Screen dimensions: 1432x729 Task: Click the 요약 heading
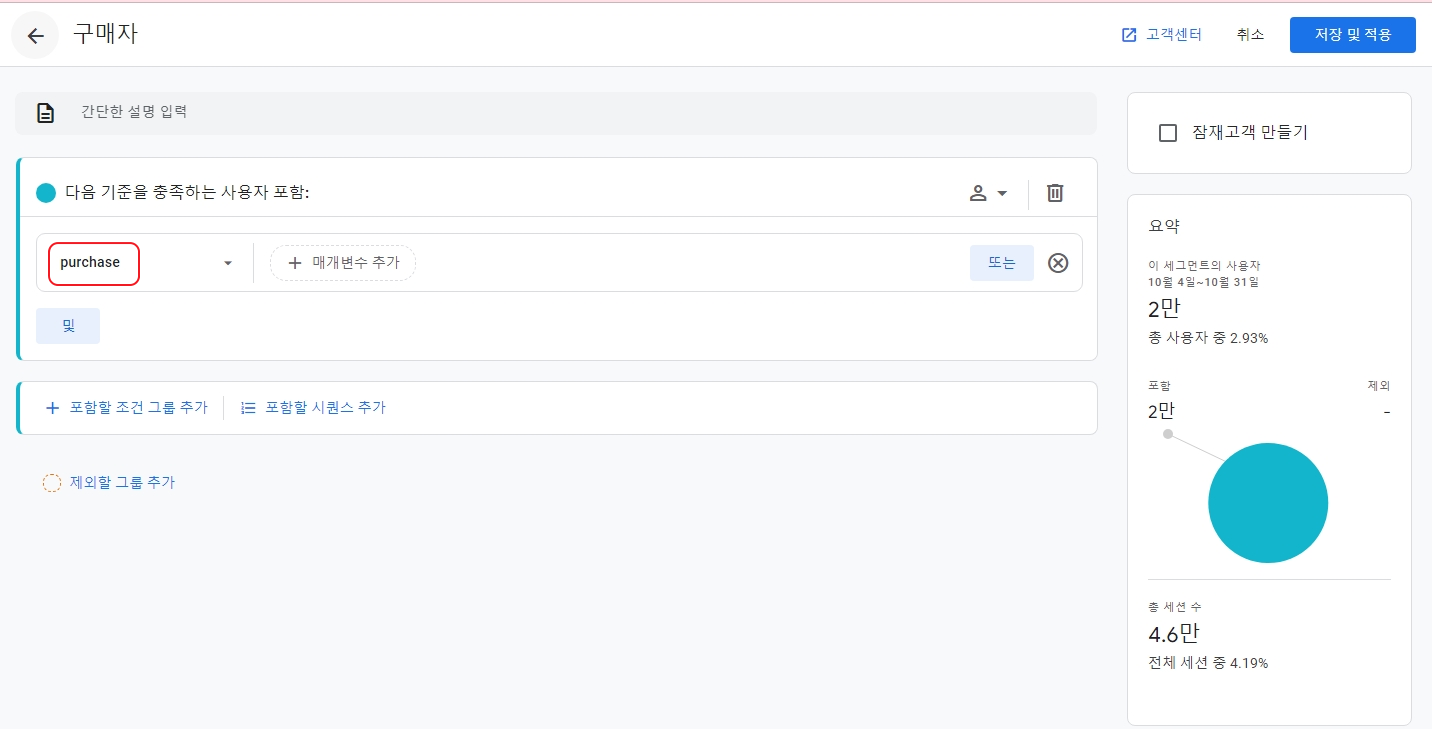pos(1164,227)
